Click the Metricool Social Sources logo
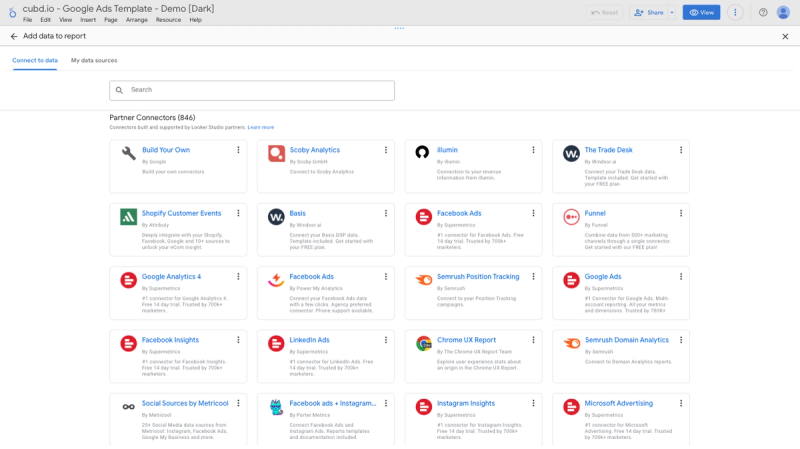800x449 pixels. tap(129, 407)
